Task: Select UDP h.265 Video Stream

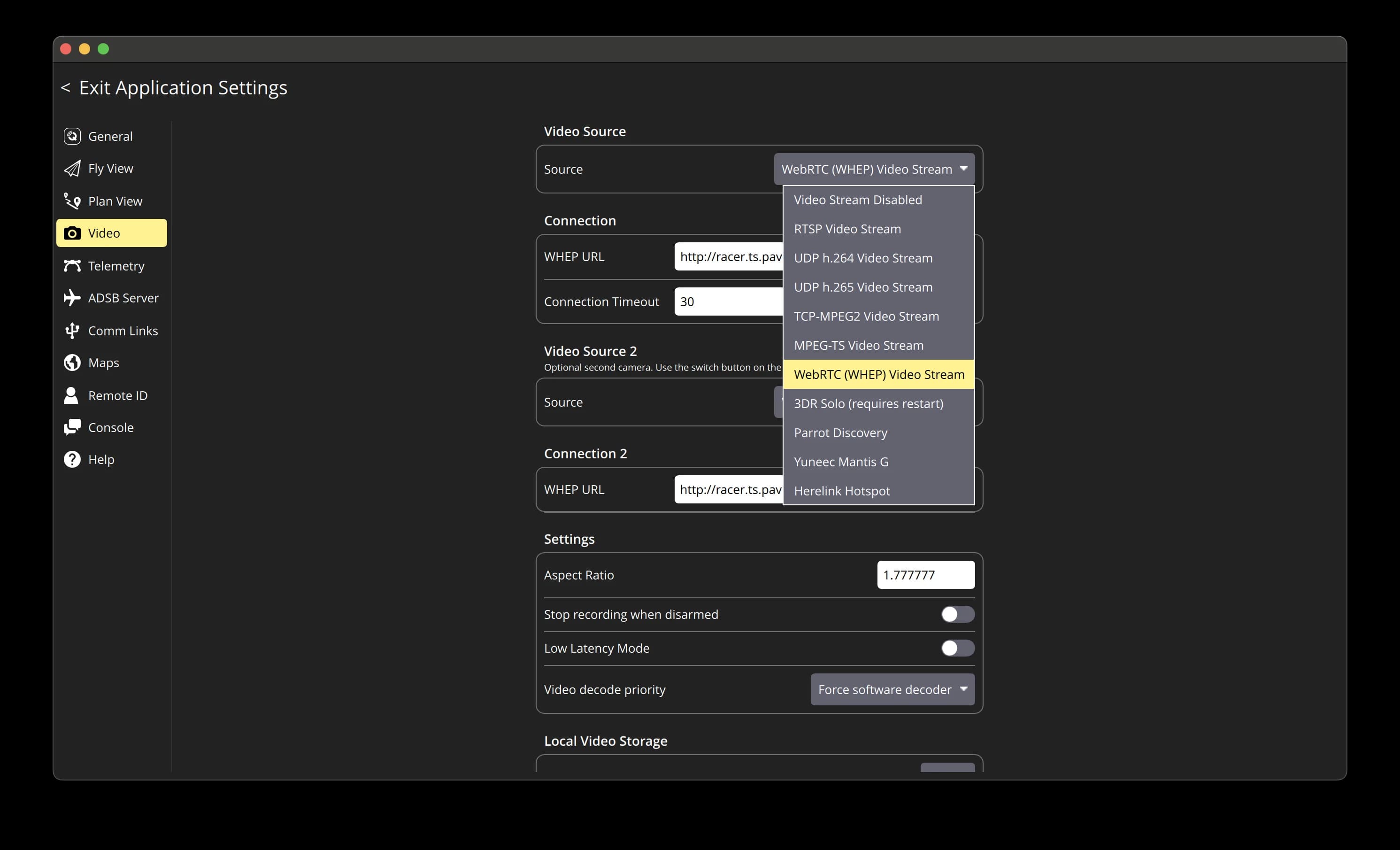Action: coord(878,287)
